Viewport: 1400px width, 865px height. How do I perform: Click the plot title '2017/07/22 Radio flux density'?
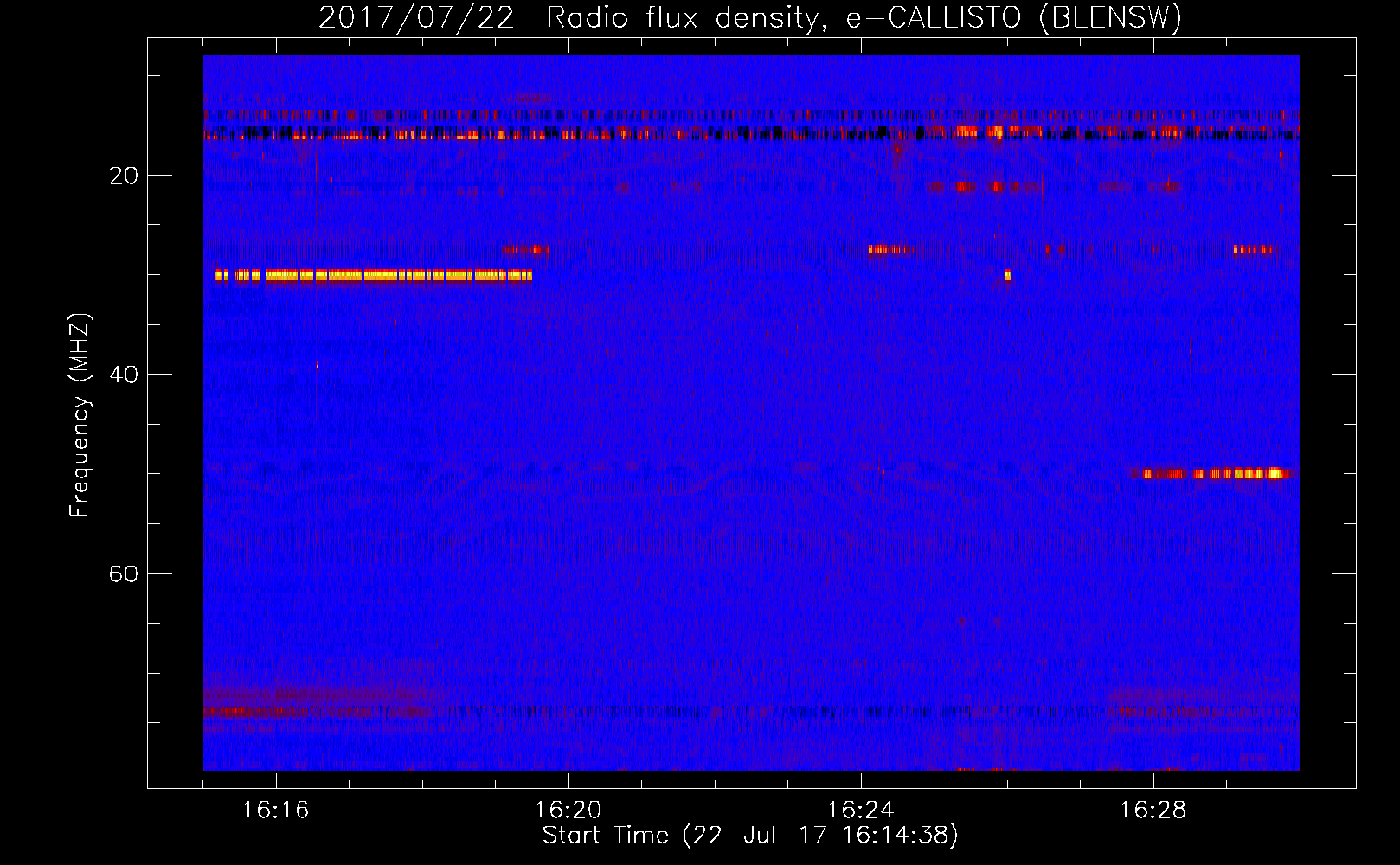pyautogui.click(x=569, y=18)
